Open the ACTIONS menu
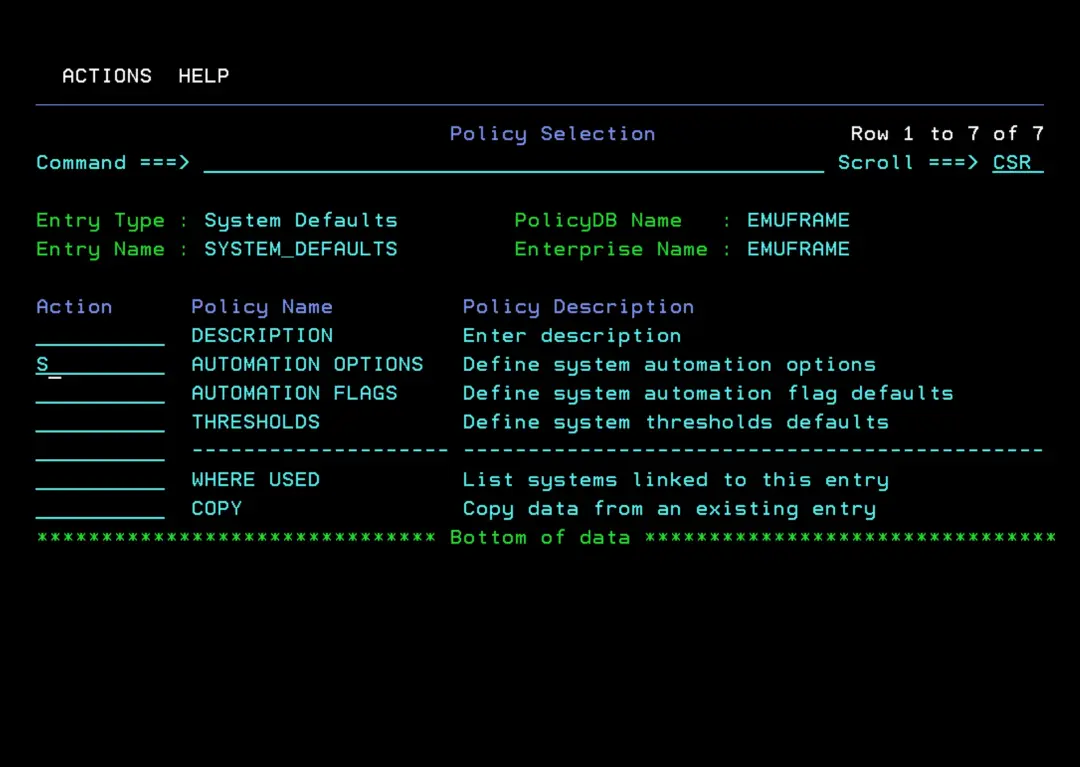1080x767 pixels. pos(107,76)
